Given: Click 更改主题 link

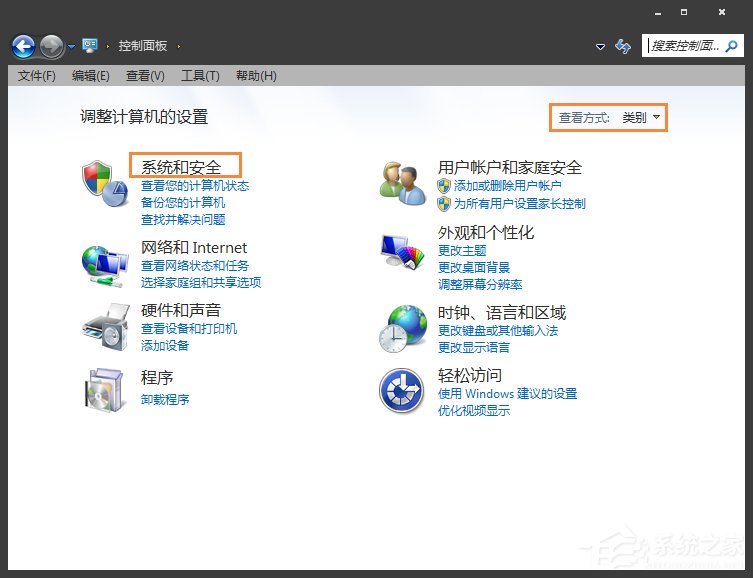Looking at the screenshot, I should tap(462, 251).
